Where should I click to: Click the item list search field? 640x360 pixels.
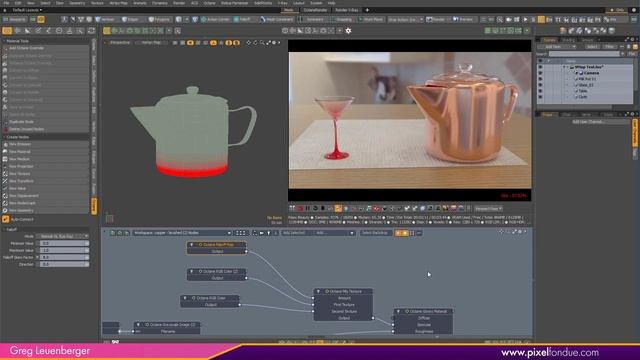click(584, 54)
